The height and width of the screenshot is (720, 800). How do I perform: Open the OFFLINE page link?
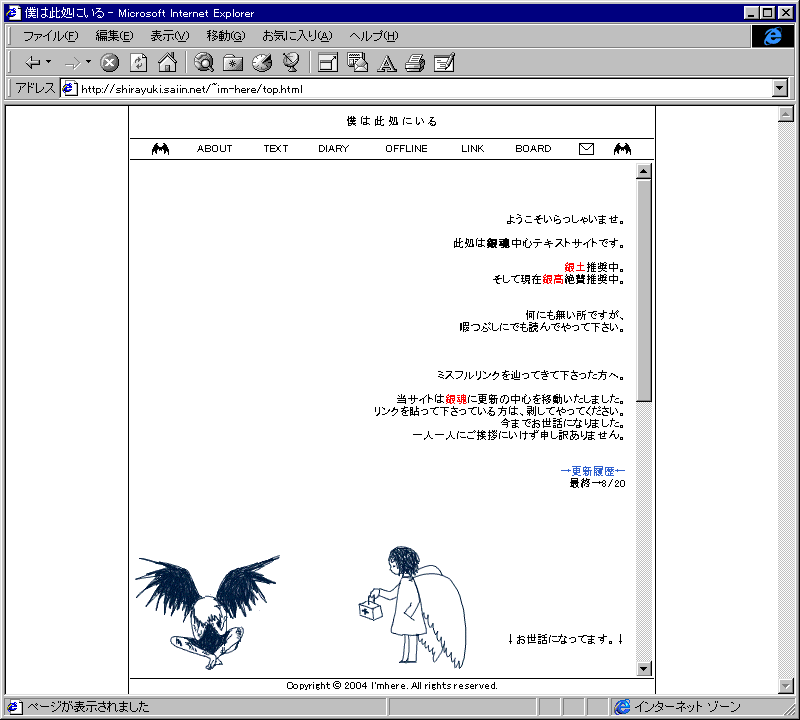(406, 148)
